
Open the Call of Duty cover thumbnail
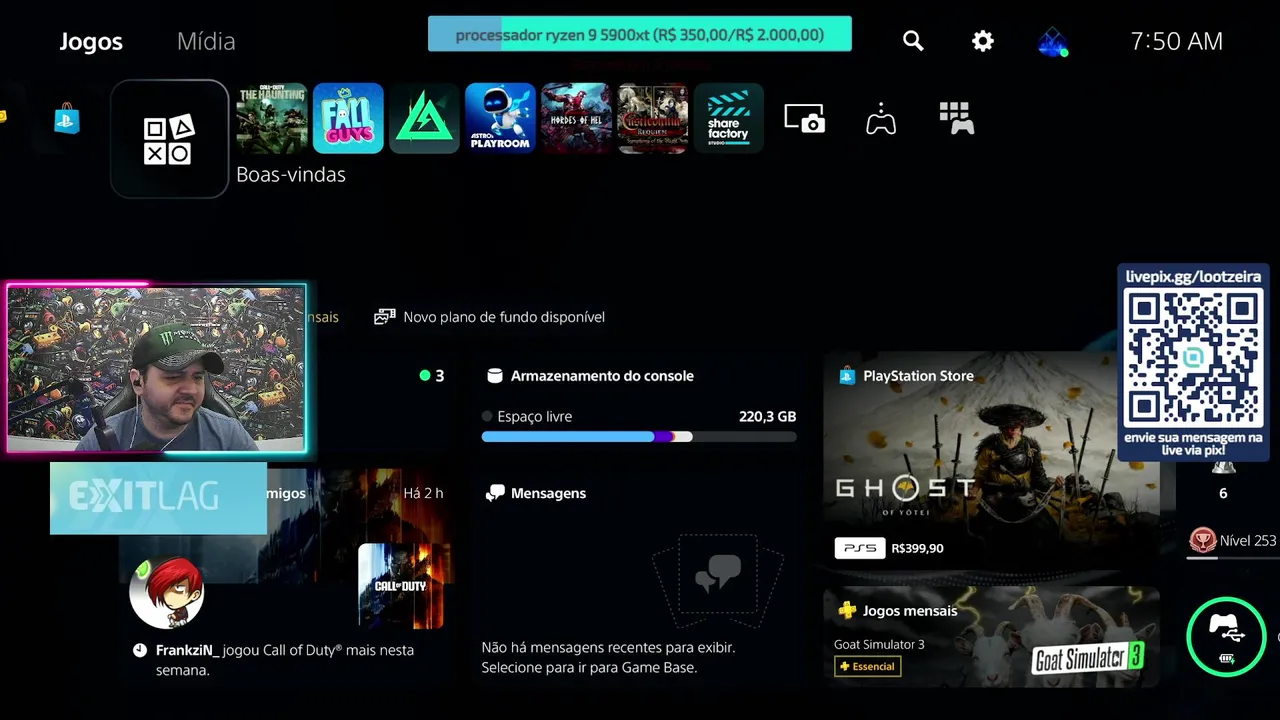click(x=400, y=586)
